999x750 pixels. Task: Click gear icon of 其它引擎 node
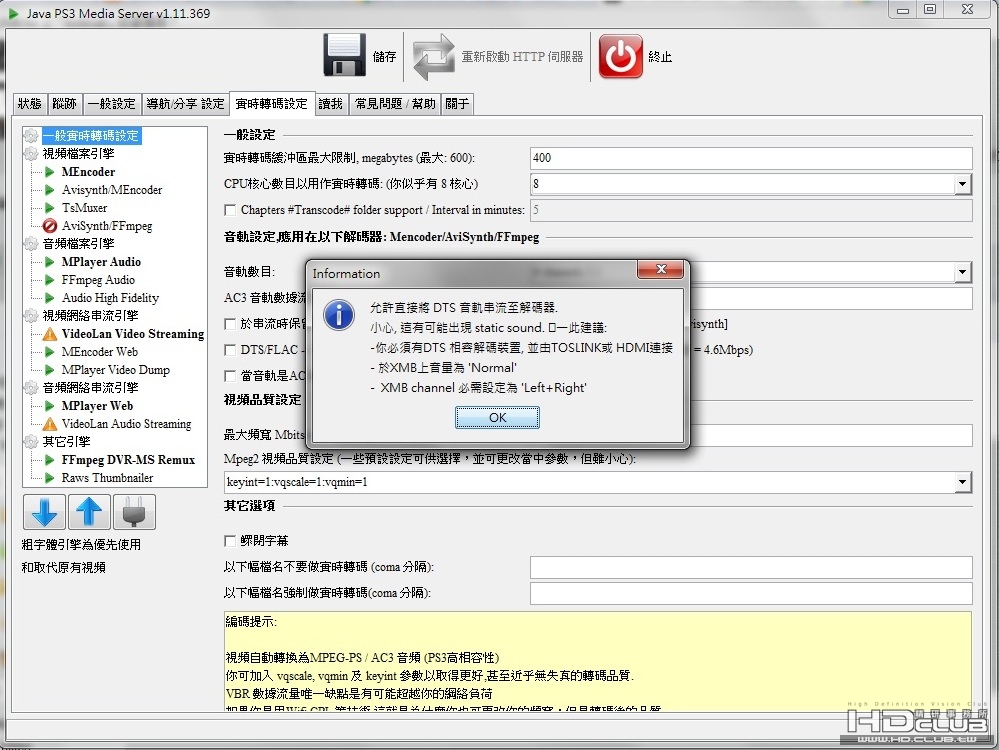(31, 442)
